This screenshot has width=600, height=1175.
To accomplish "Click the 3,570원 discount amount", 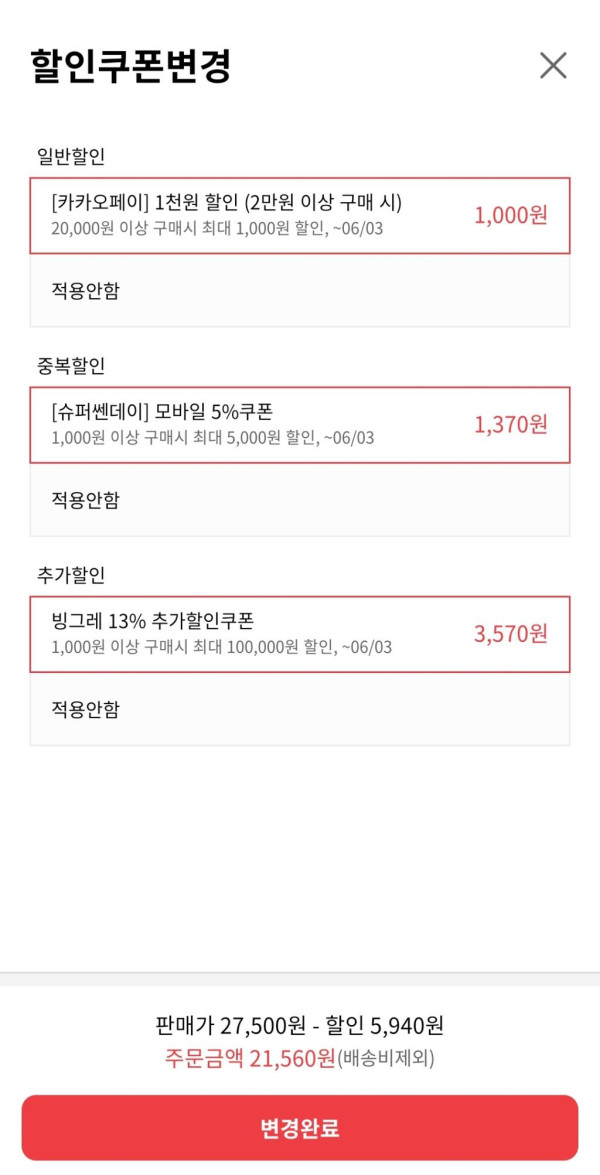I will coord(510,634).
